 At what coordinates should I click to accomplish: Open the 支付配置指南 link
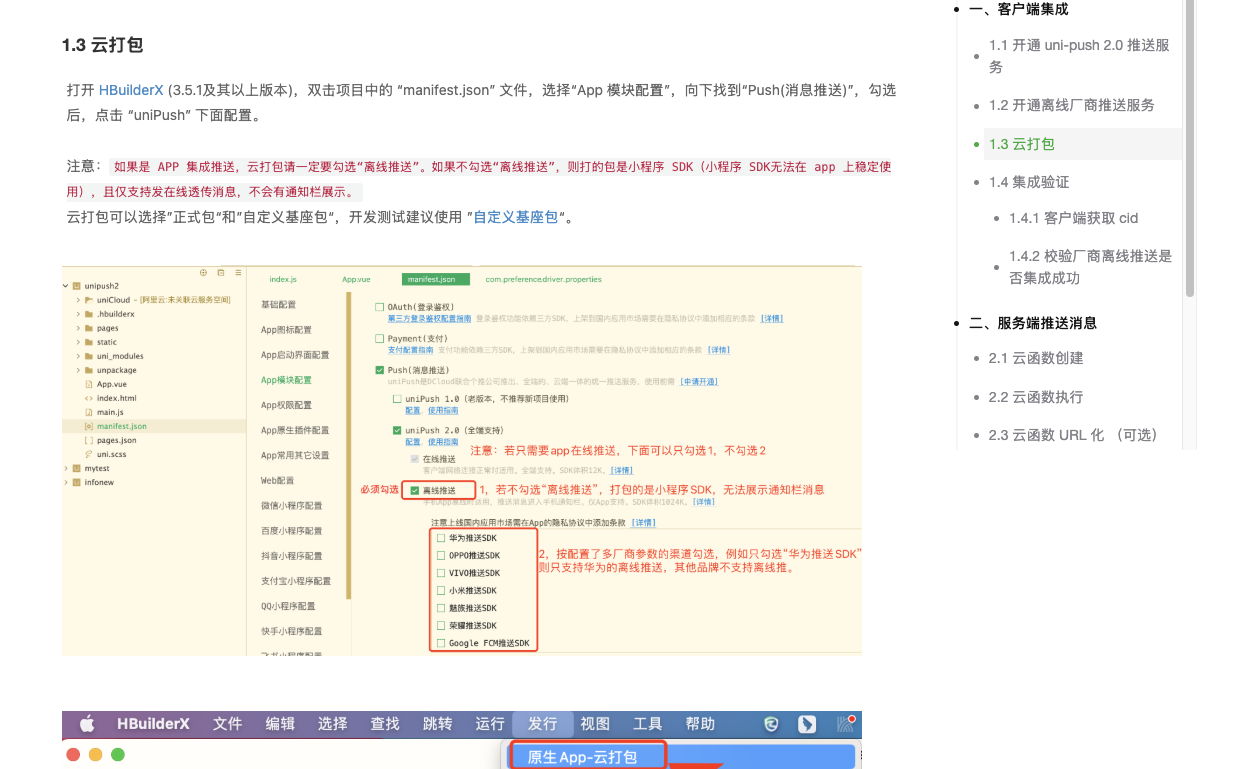(411, 350)
